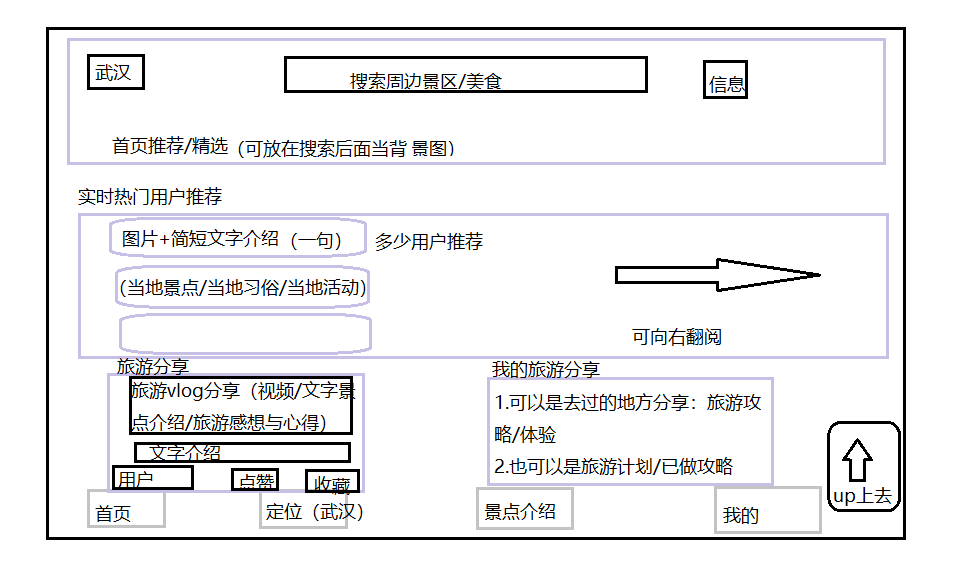953x570 pixels.
Task: Open the 信息 messages box
Action: (x=726, y=80)
